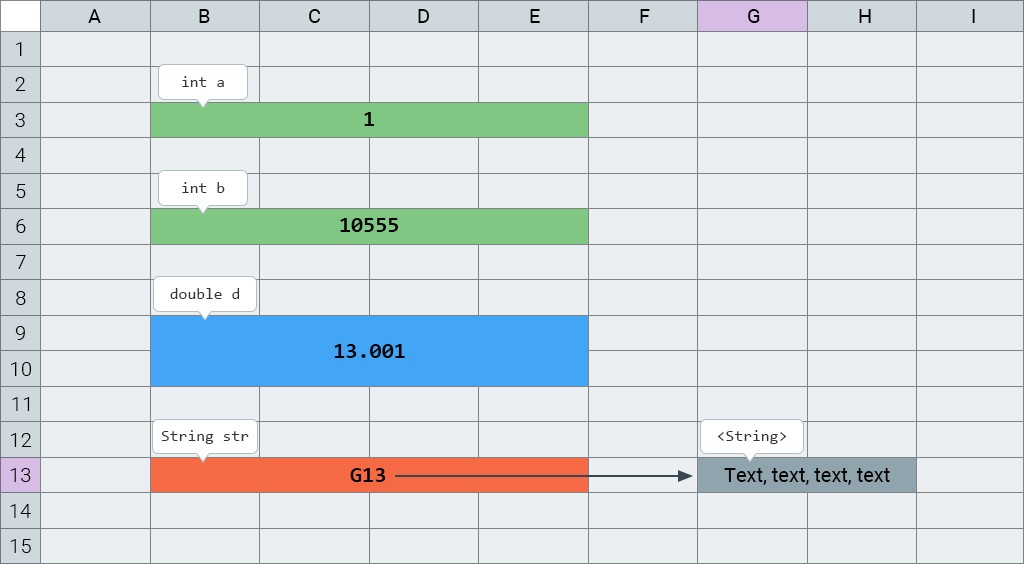Click the 'int a' tooltip label
The width and height of the screenshot is (1024, 564).
tap(203, 82)
